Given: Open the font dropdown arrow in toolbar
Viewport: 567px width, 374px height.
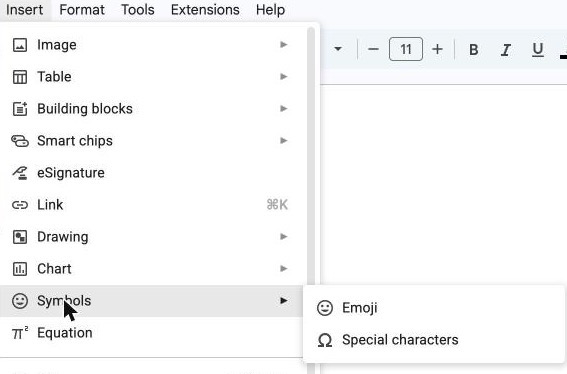Looking at the screenshot, I should pos(338,49).
